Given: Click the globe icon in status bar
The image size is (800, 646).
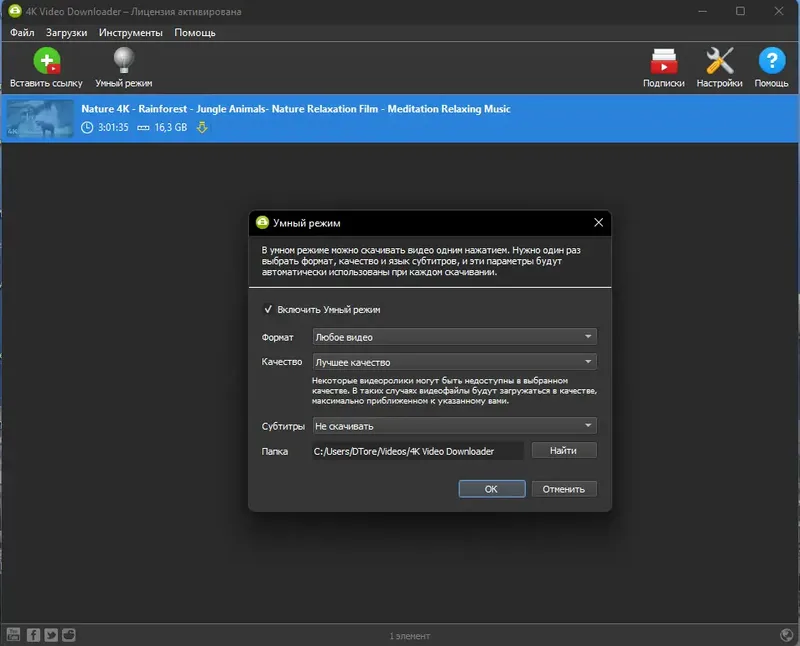Looking at the screenshot, I should (787, 635).
